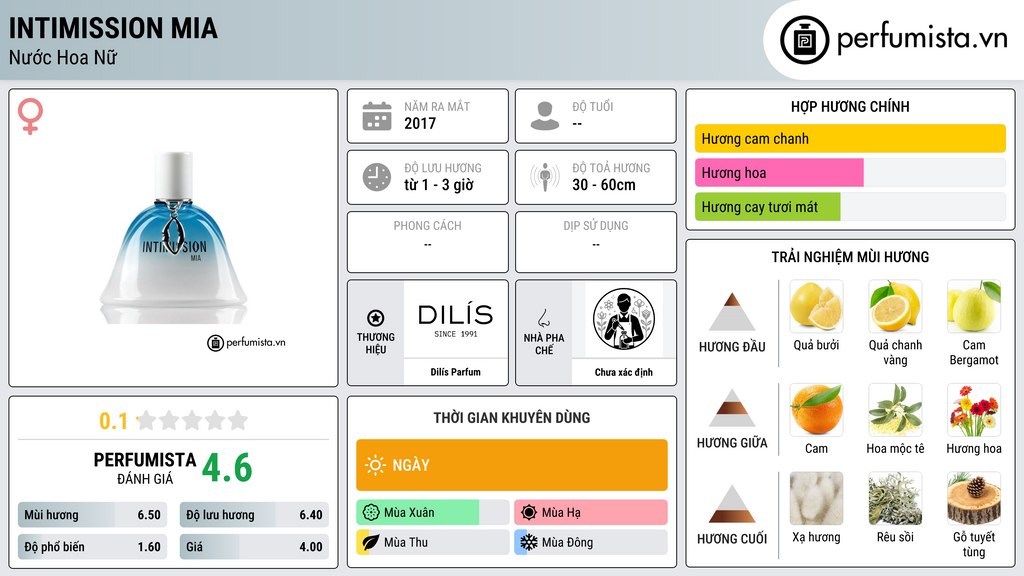The image size is (1024, 576).
Task: Click the Độ lưu hương 6.40 score bar
Action: (x=254, y=515)
